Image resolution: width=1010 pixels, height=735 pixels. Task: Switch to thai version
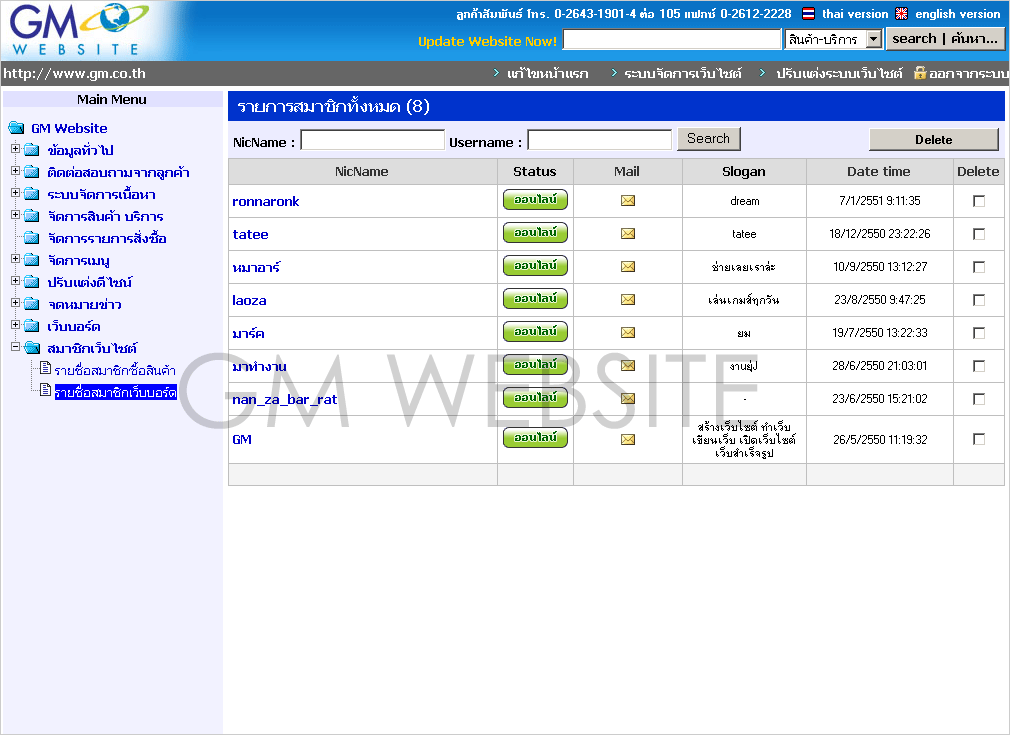point(855,14)
